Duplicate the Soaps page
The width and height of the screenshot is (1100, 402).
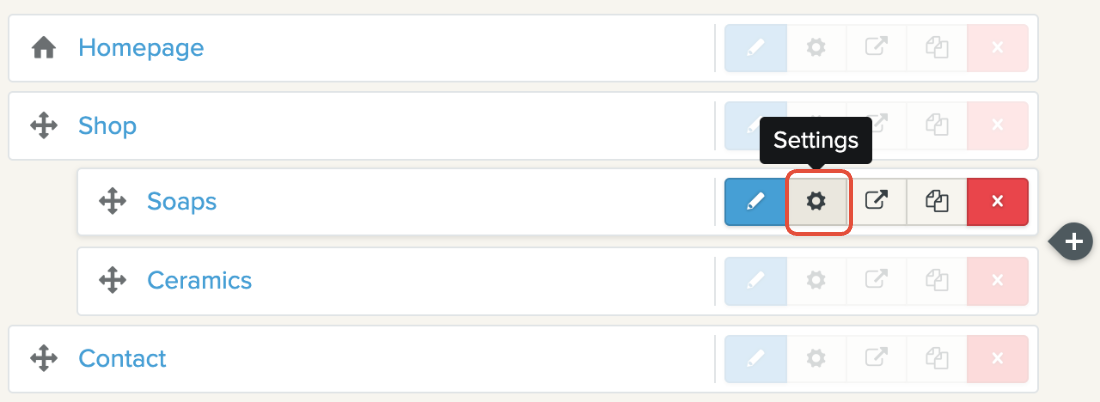[x=937, y=202]
